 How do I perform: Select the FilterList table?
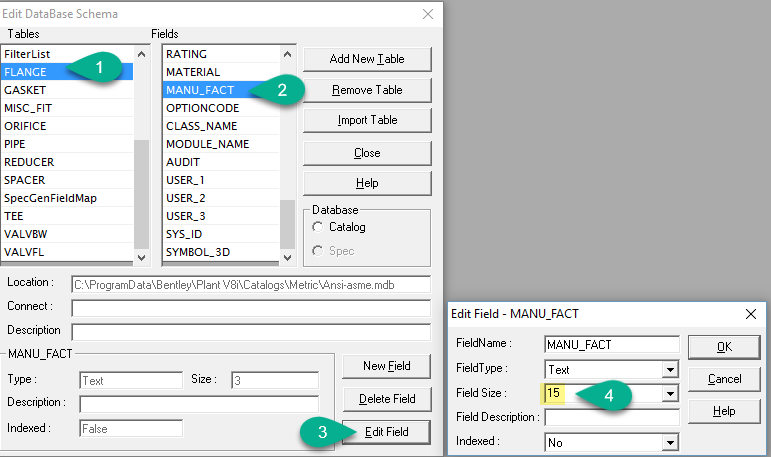[x=67, y=54]
